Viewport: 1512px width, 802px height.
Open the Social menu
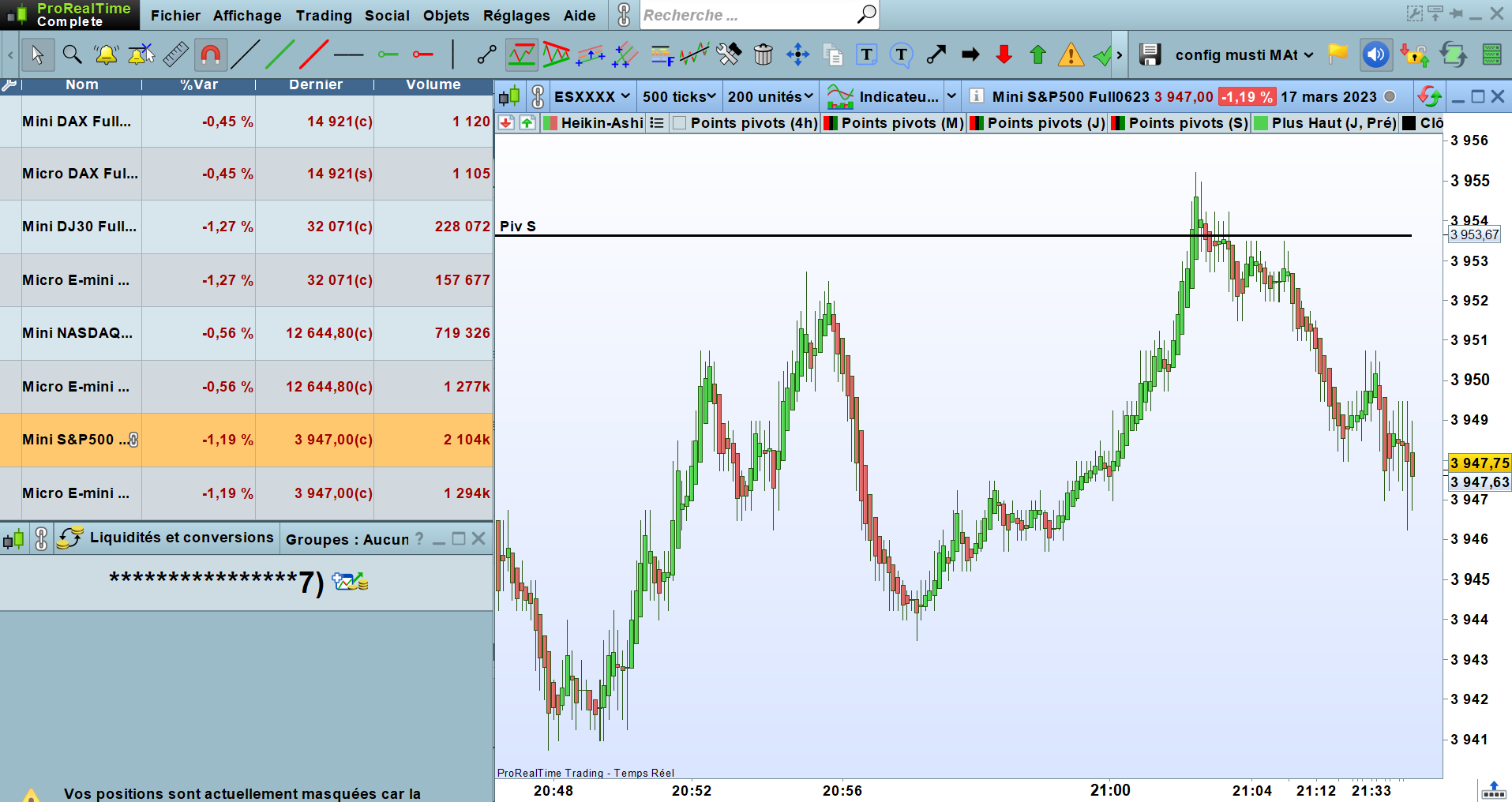[x=387, y=15]
